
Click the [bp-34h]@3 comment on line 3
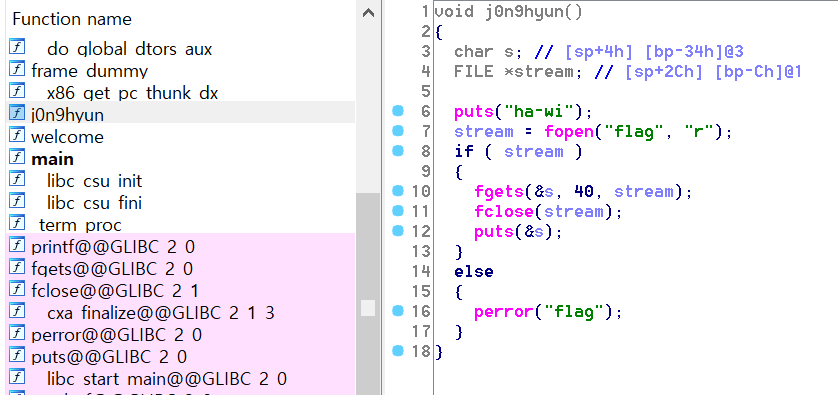coord(694,52)
